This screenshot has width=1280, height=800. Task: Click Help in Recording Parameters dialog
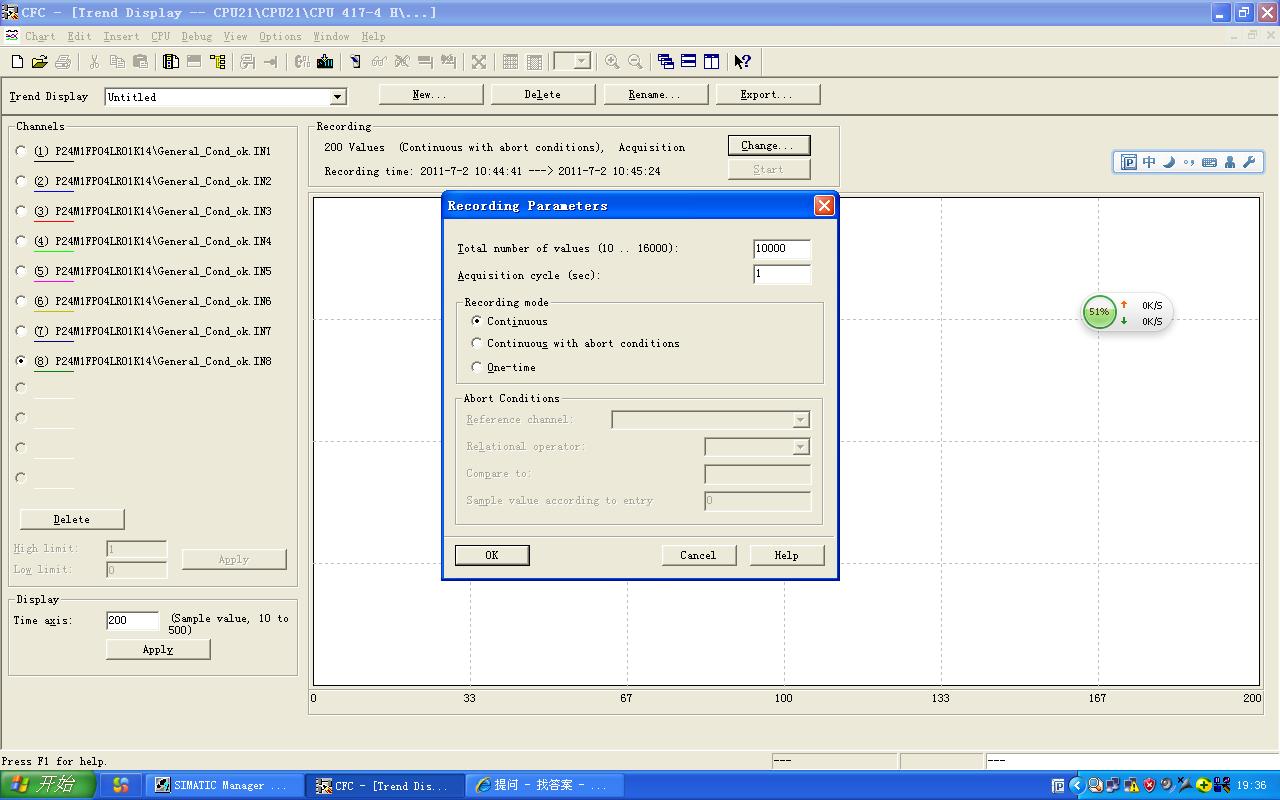pyautogui.click(x=786, y=555)
